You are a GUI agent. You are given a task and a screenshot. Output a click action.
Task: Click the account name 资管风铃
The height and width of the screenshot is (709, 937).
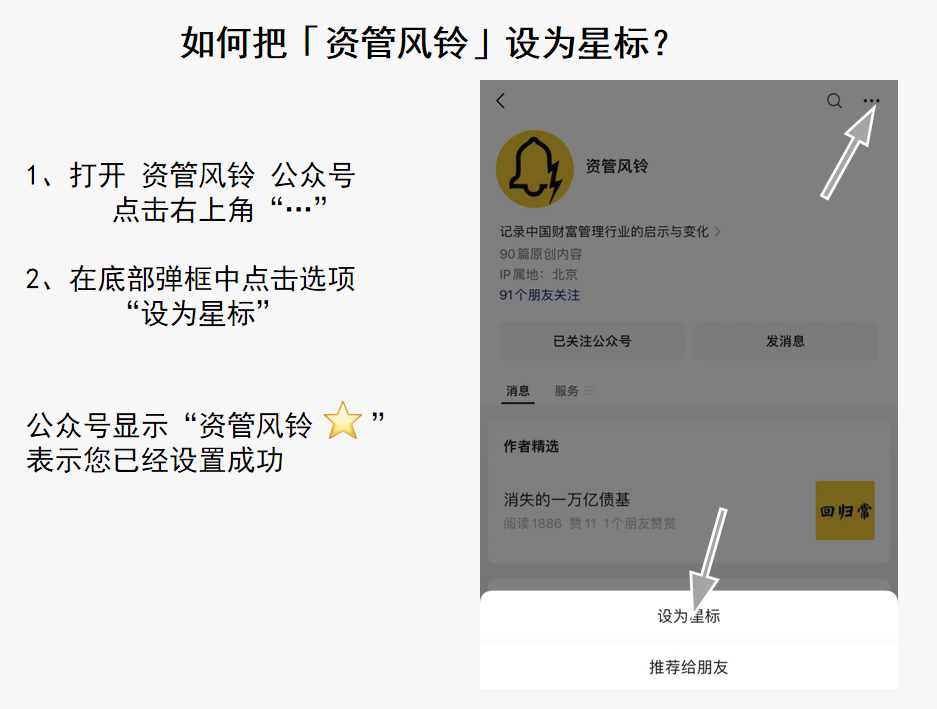(617, 166)
